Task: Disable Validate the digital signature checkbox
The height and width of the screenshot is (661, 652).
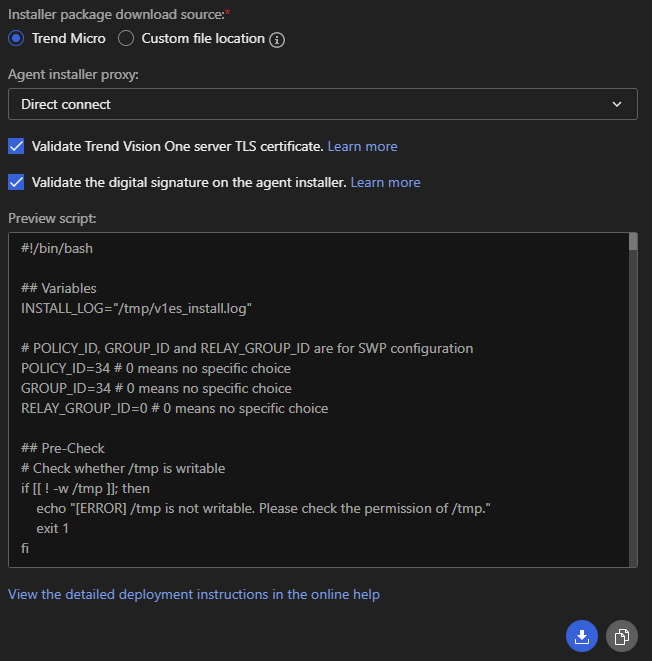Action: [16, 182]
